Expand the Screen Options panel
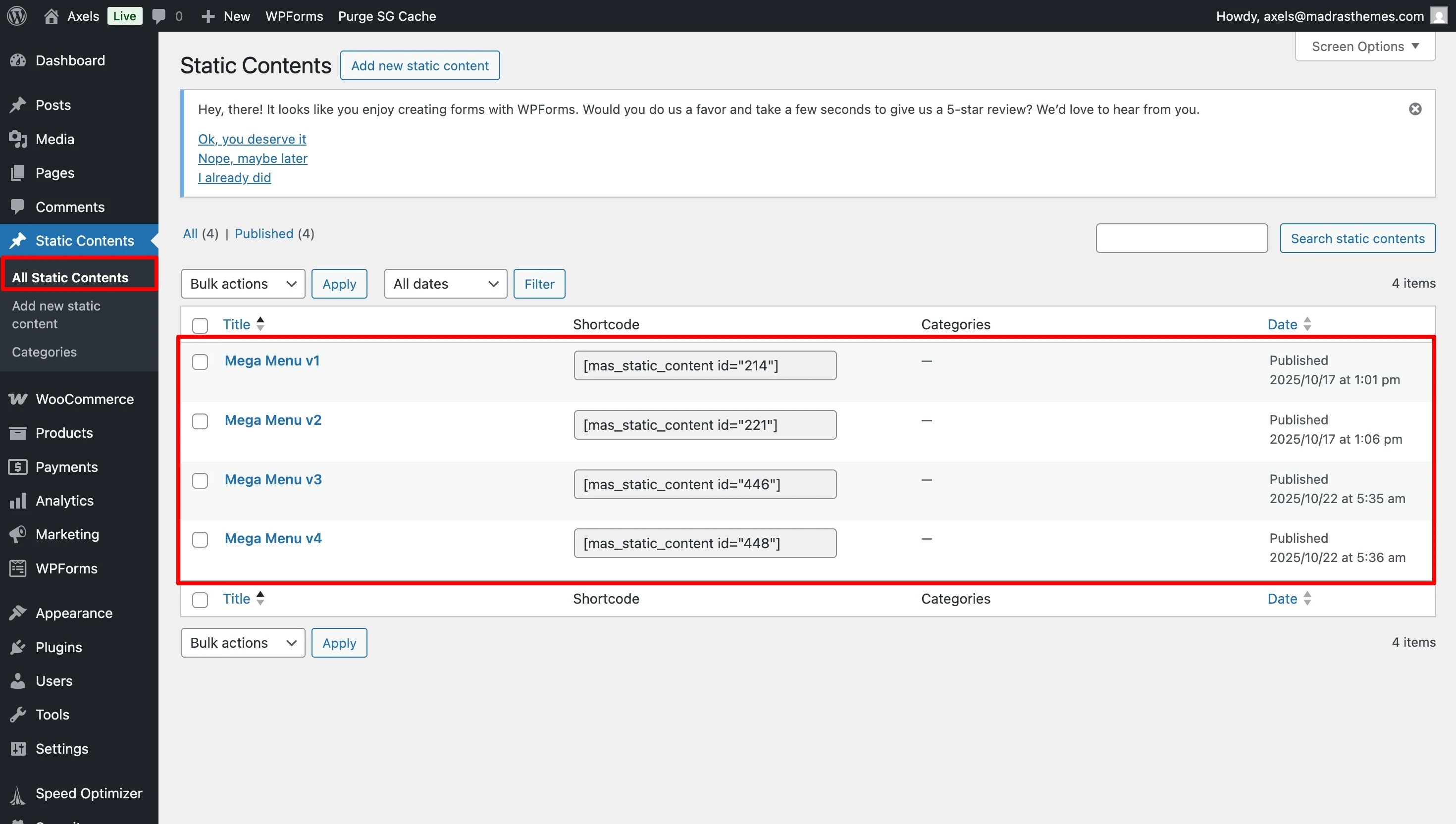This screenshot has height=824, width=1456. click(x=1364, y=47)
